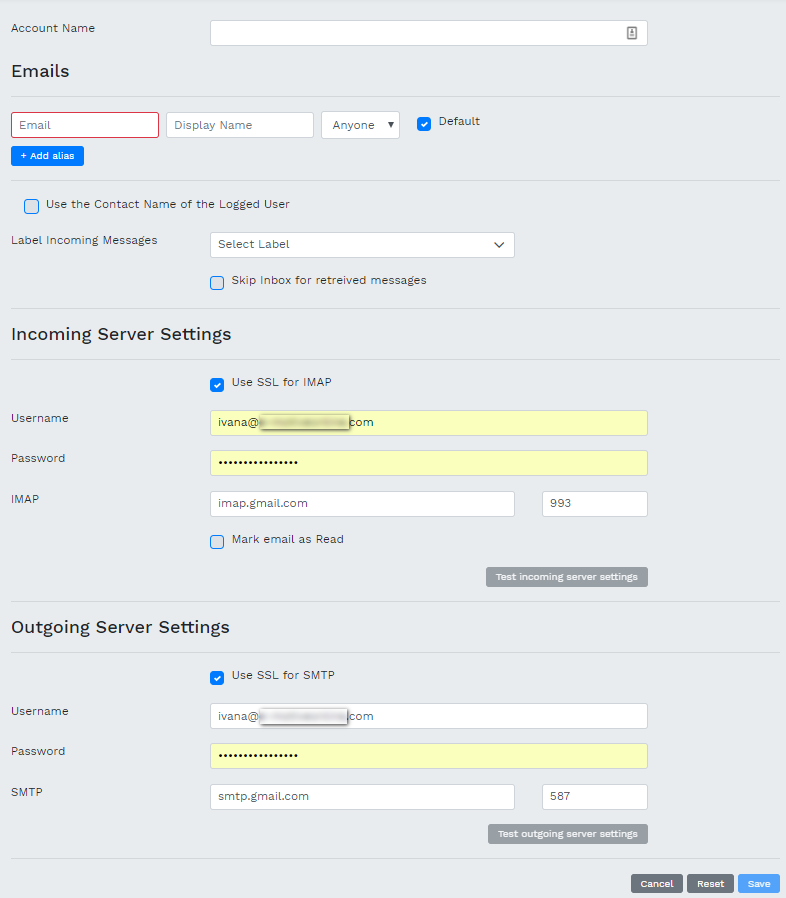Uncheck the Default email checkbox
Screen dimensions: 786x898
pos(424,124)
